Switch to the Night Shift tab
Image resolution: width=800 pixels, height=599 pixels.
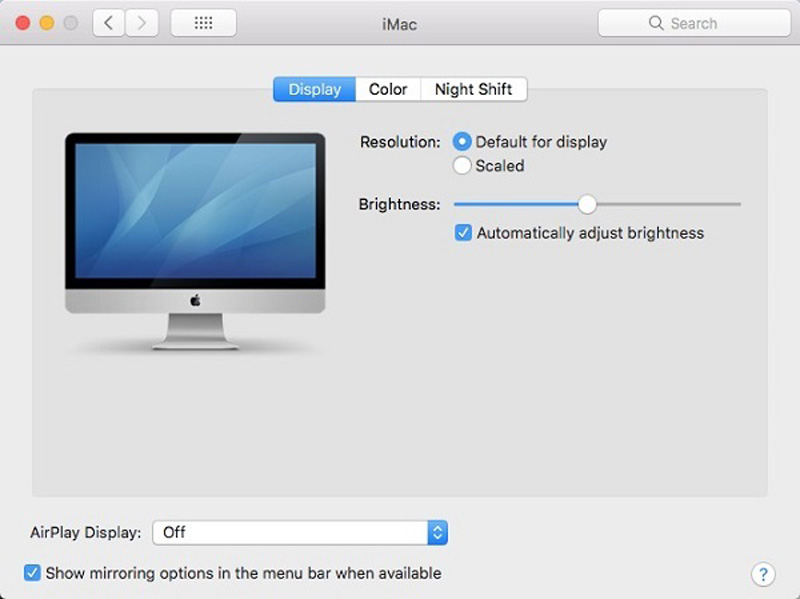(x=473, y=89)
